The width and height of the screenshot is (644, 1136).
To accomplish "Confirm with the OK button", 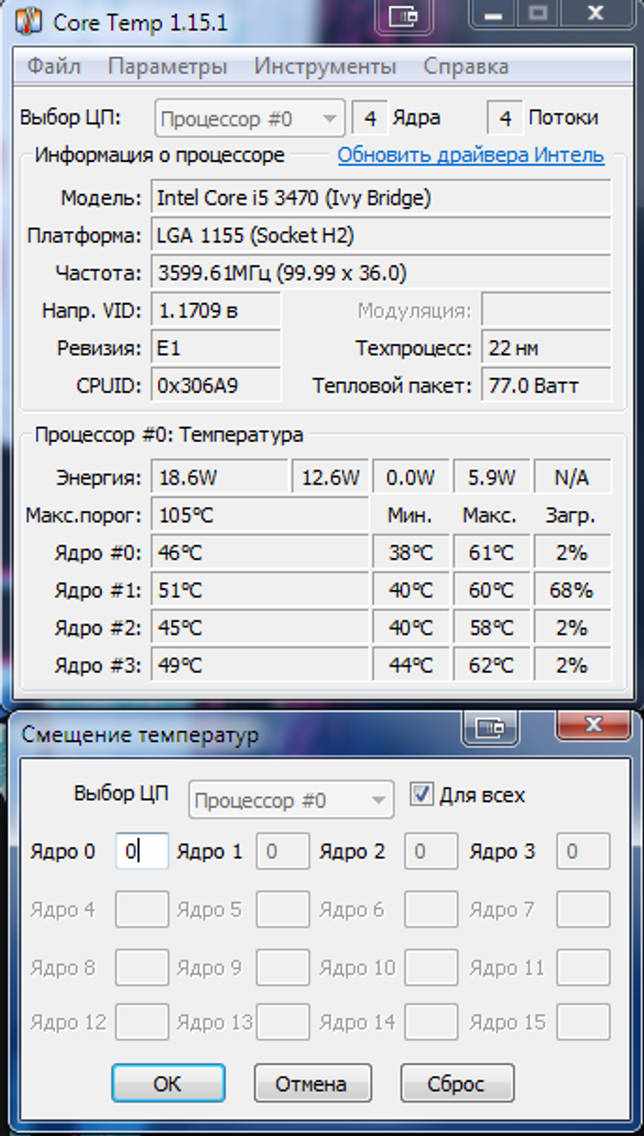I will (168, 1083).
